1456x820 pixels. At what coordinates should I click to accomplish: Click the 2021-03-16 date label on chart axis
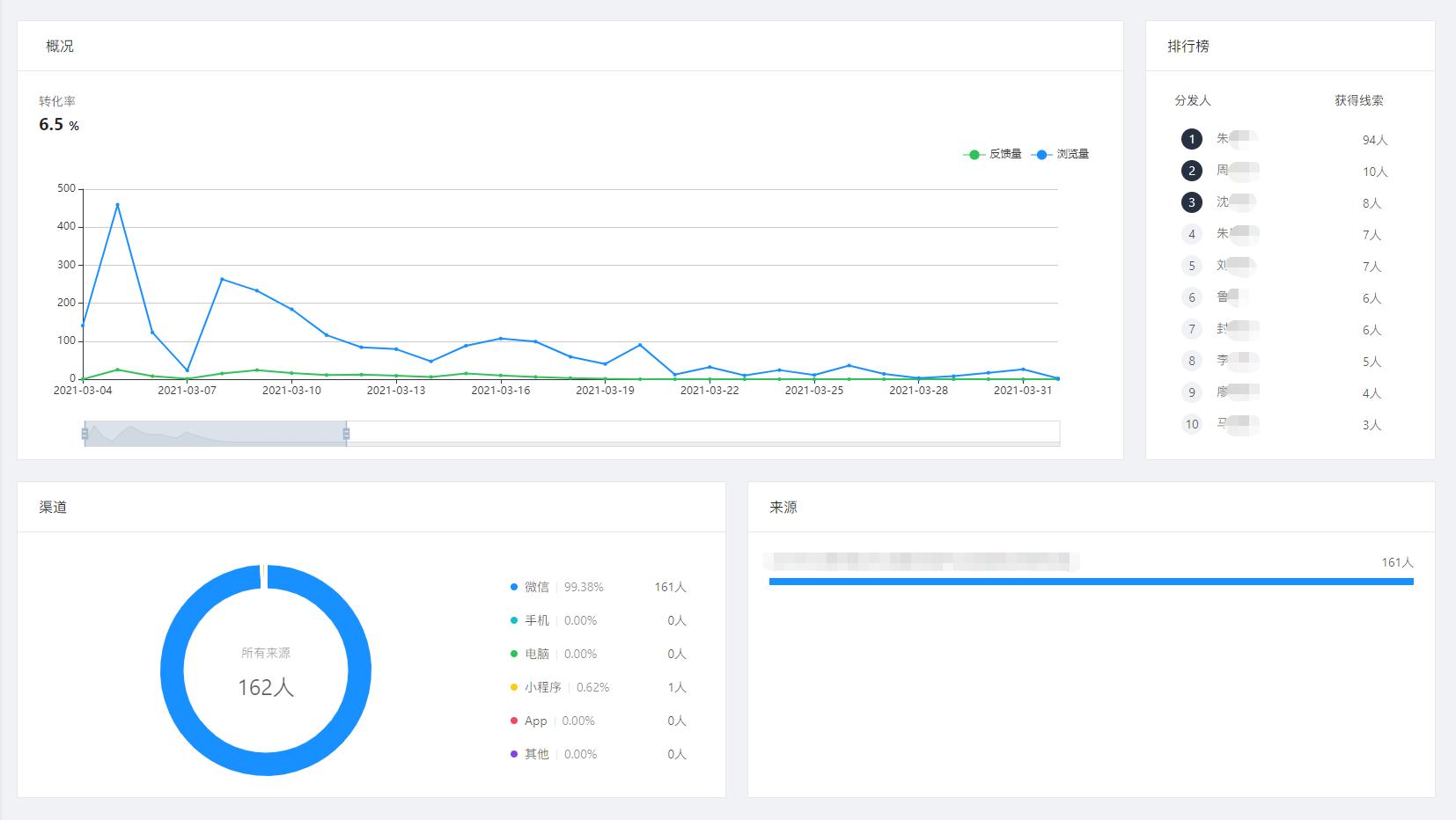(x=500, y=391)
